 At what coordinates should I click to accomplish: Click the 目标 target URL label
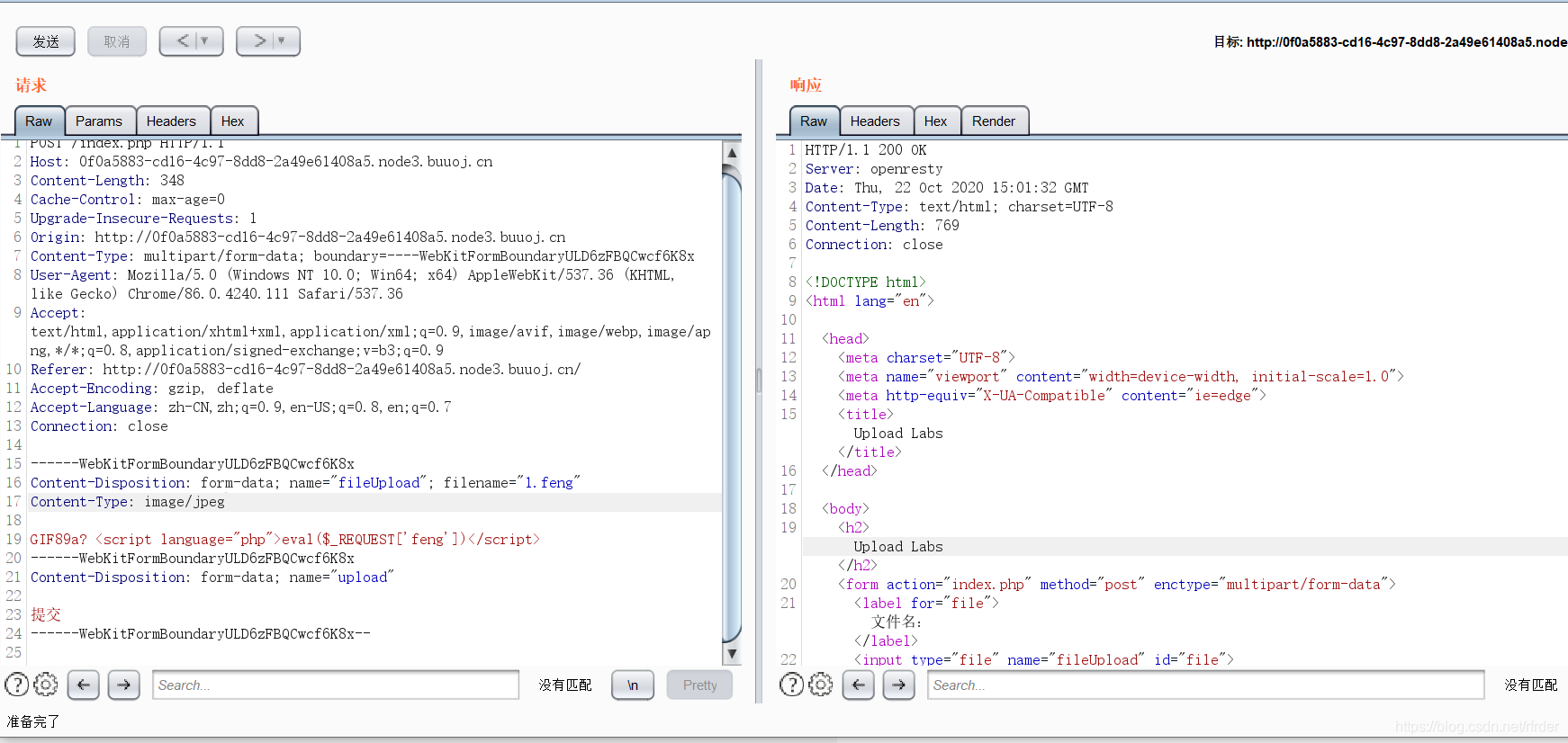click(x=1391, y=42)
